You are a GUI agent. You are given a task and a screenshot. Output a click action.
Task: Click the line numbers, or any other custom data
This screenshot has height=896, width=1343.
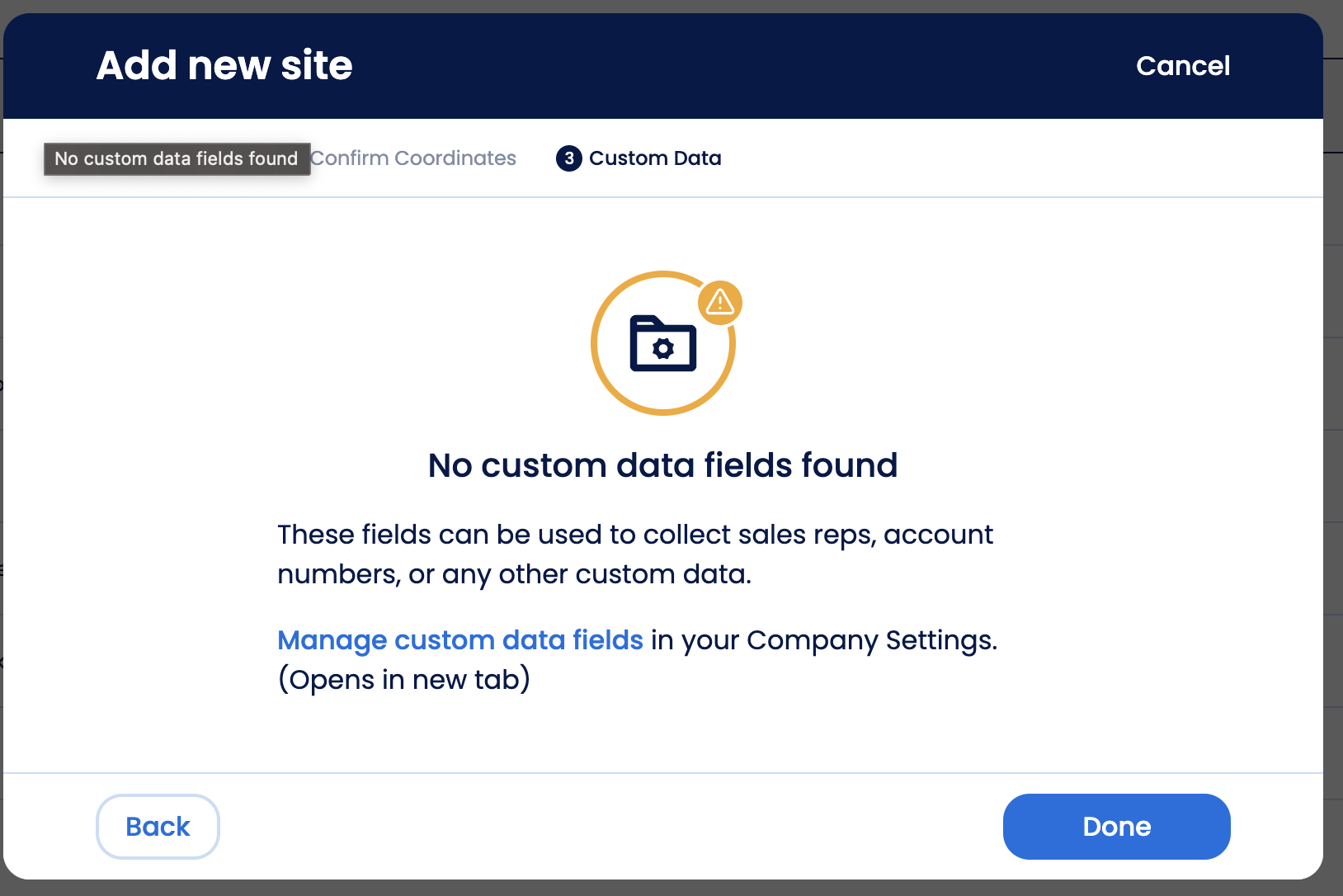tap(514, 574)
